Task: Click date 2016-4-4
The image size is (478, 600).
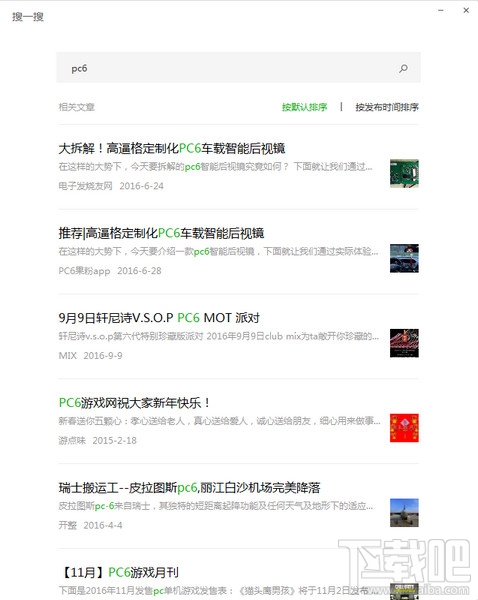Action: tap(103, 525)
